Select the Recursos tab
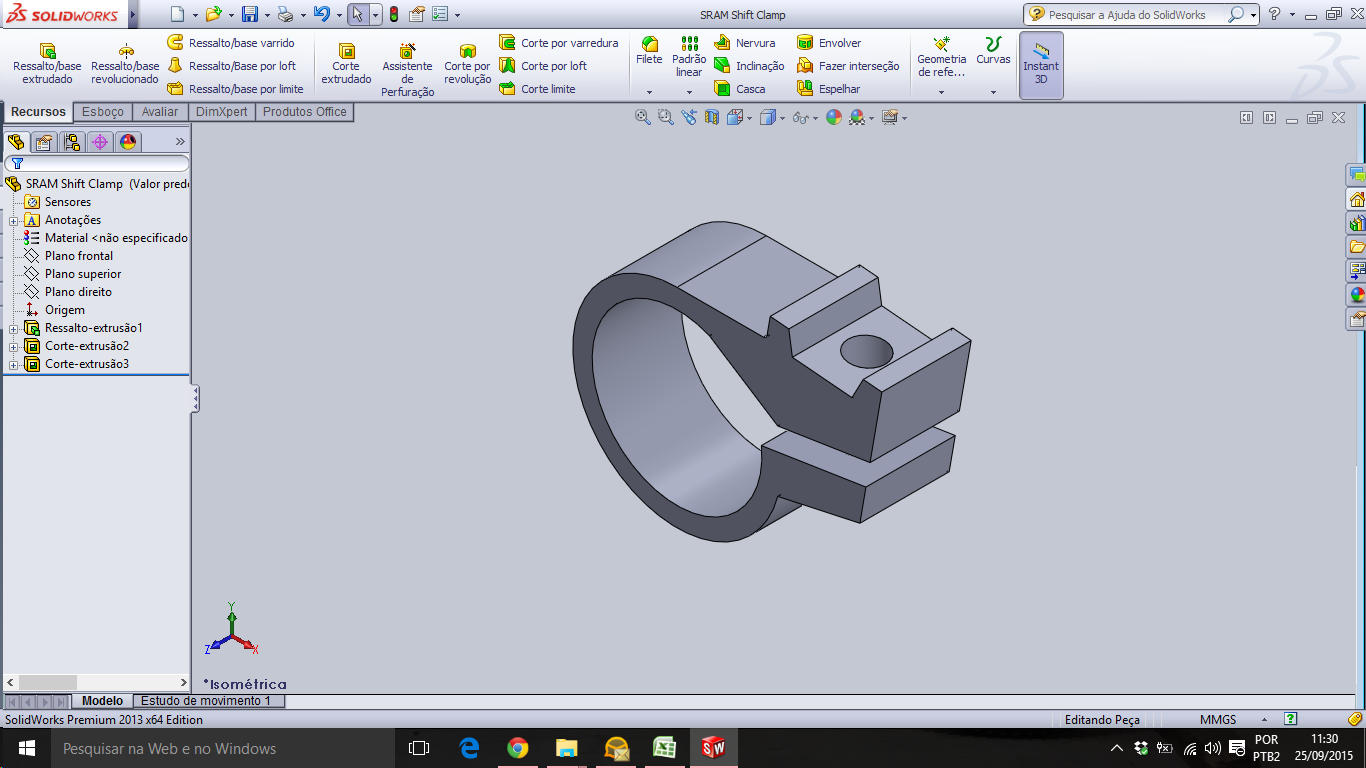 point(38,112)
